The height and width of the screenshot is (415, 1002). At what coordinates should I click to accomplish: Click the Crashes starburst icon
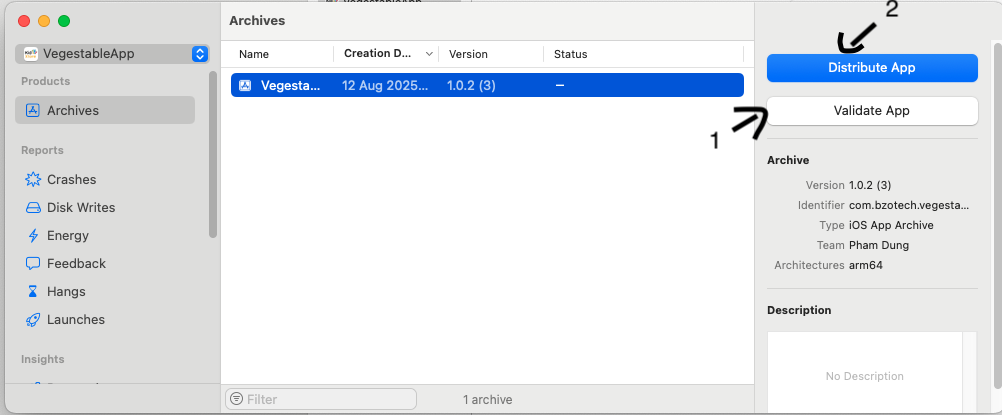coord(33,179)
